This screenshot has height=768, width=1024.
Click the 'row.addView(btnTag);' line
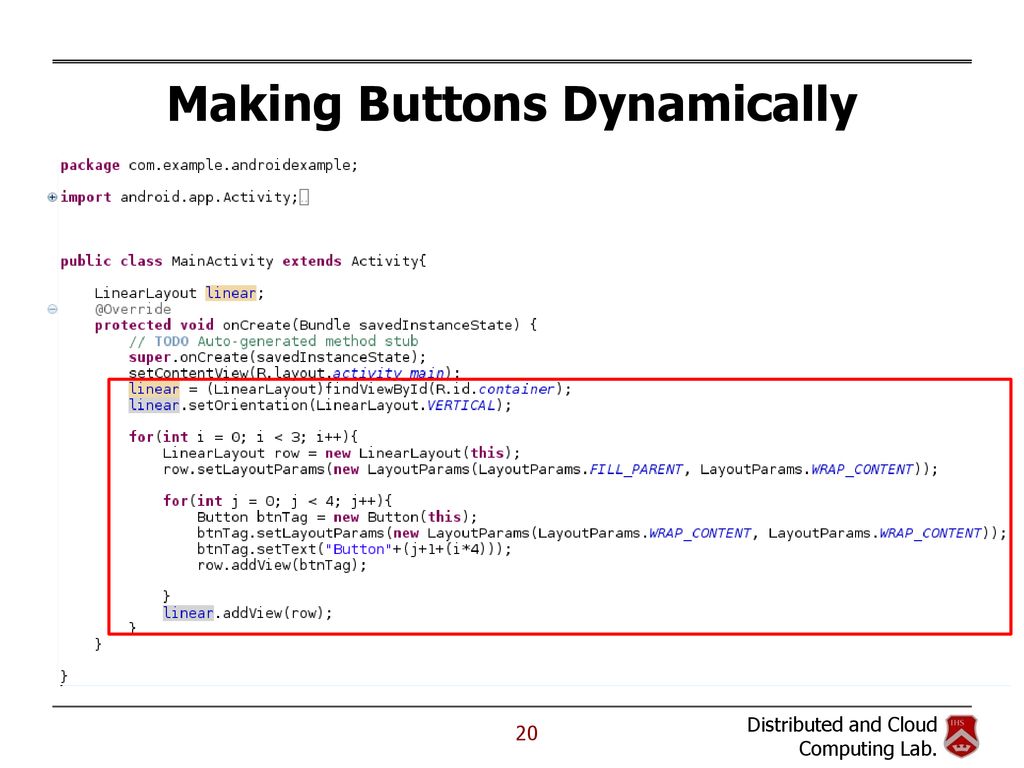coord(281,565)
